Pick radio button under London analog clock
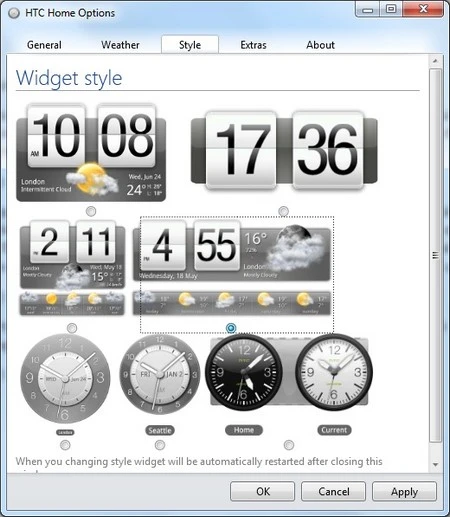This screenshot has height=517, width=450. (x=65, y=445)
